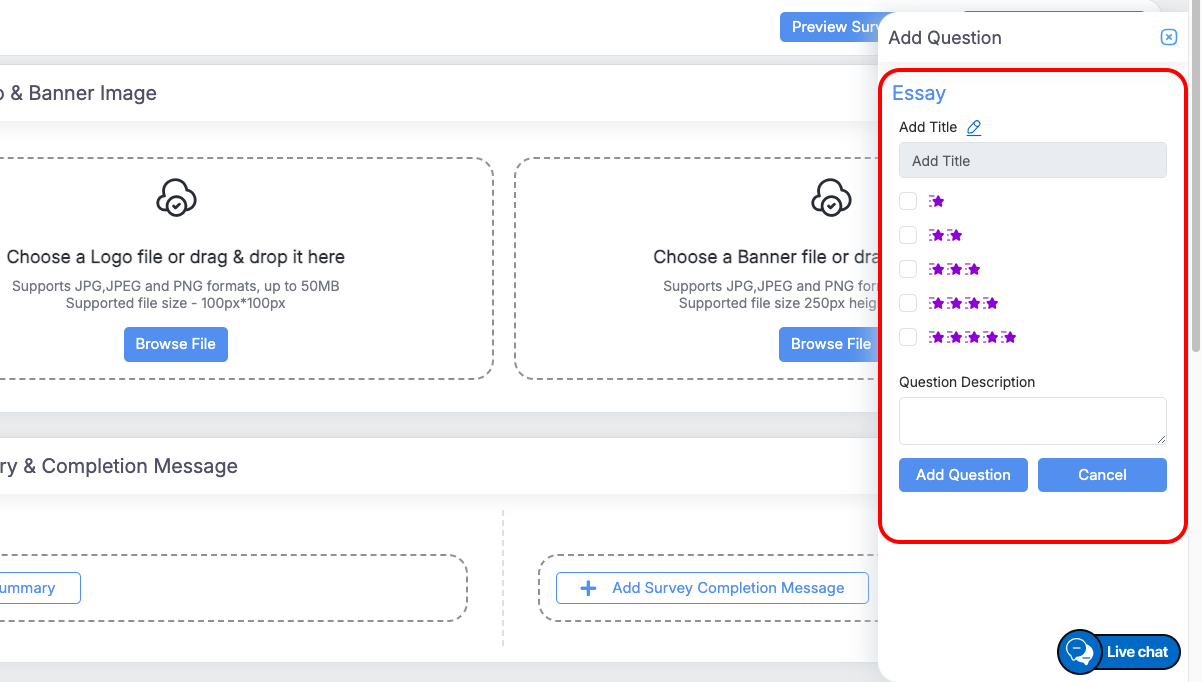Toggle the five-star rating checkbox
The image size is (1202, 682).
pos(908,337)
